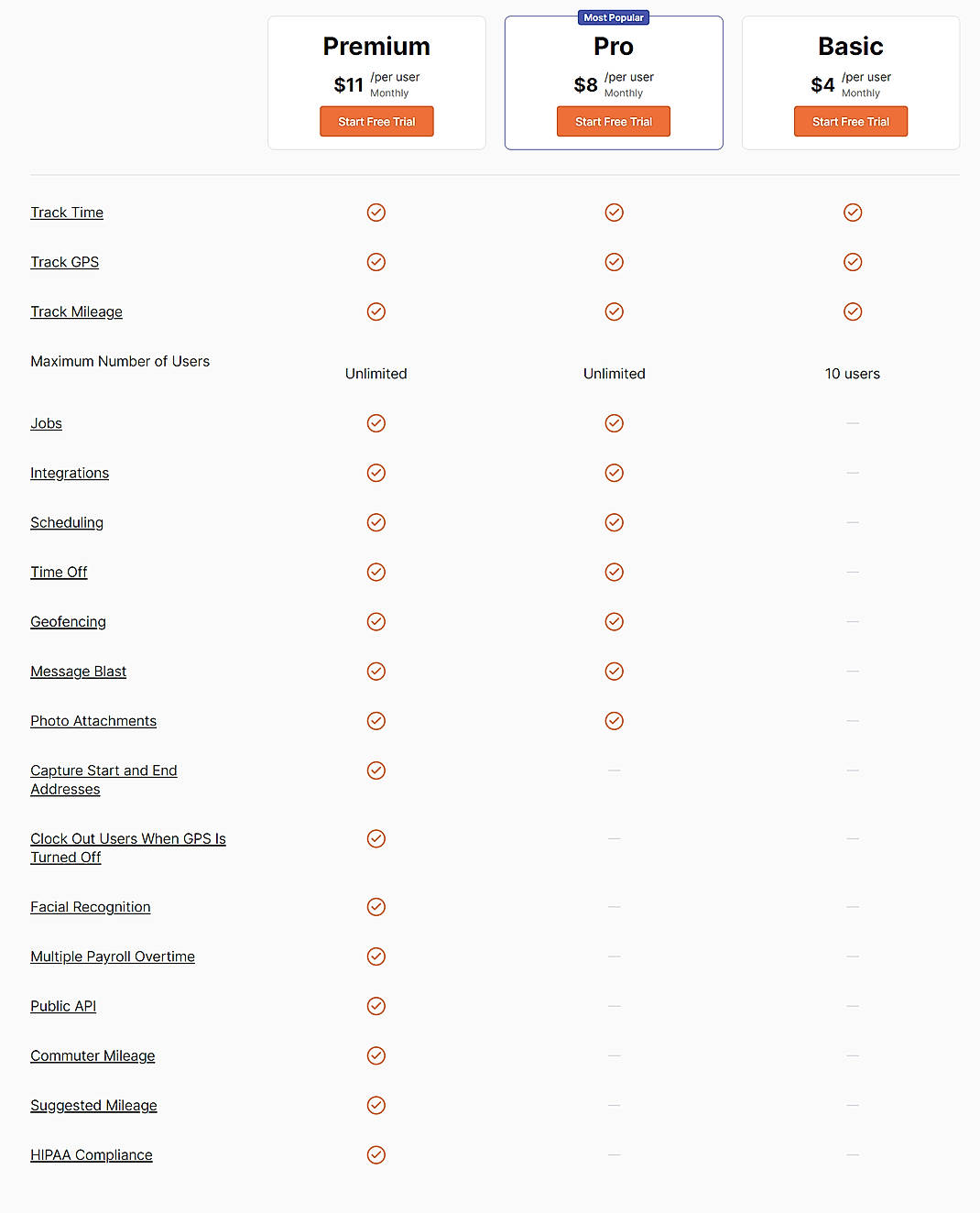The height and width of the screenshot is (1213, 980).
Task: Click the Premium checkmark for Public API
Action: point(376,1006)
